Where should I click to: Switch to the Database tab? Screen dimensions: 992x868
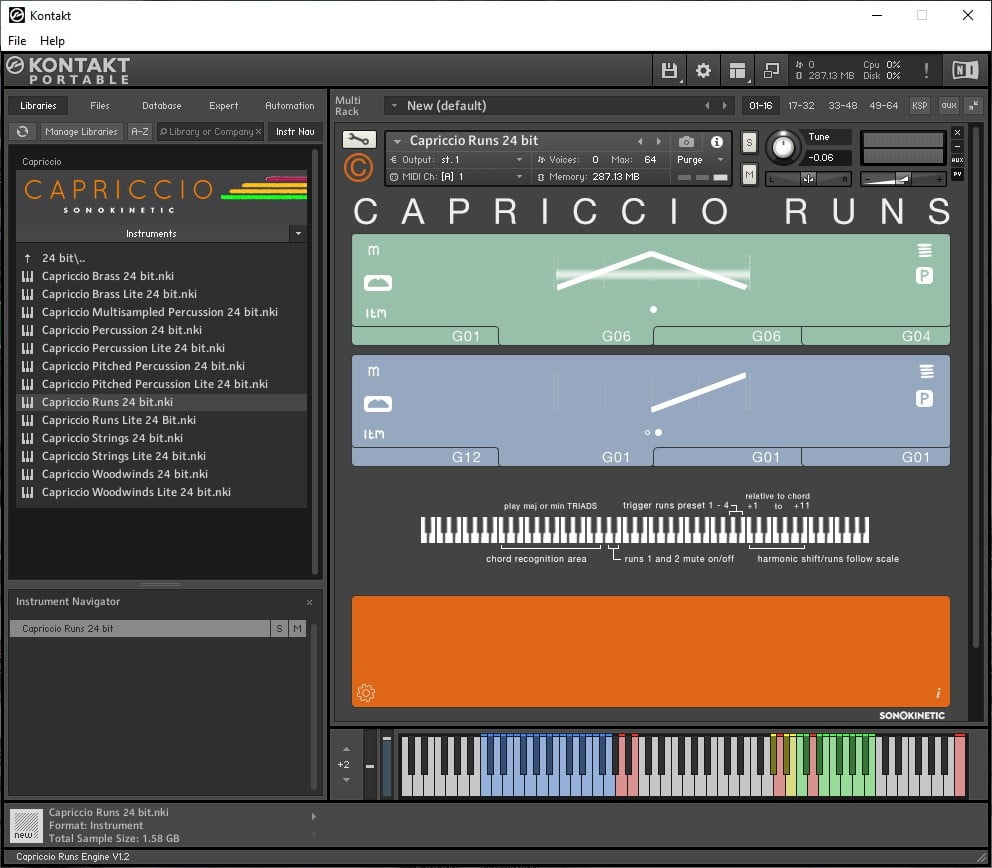(161, 106)
